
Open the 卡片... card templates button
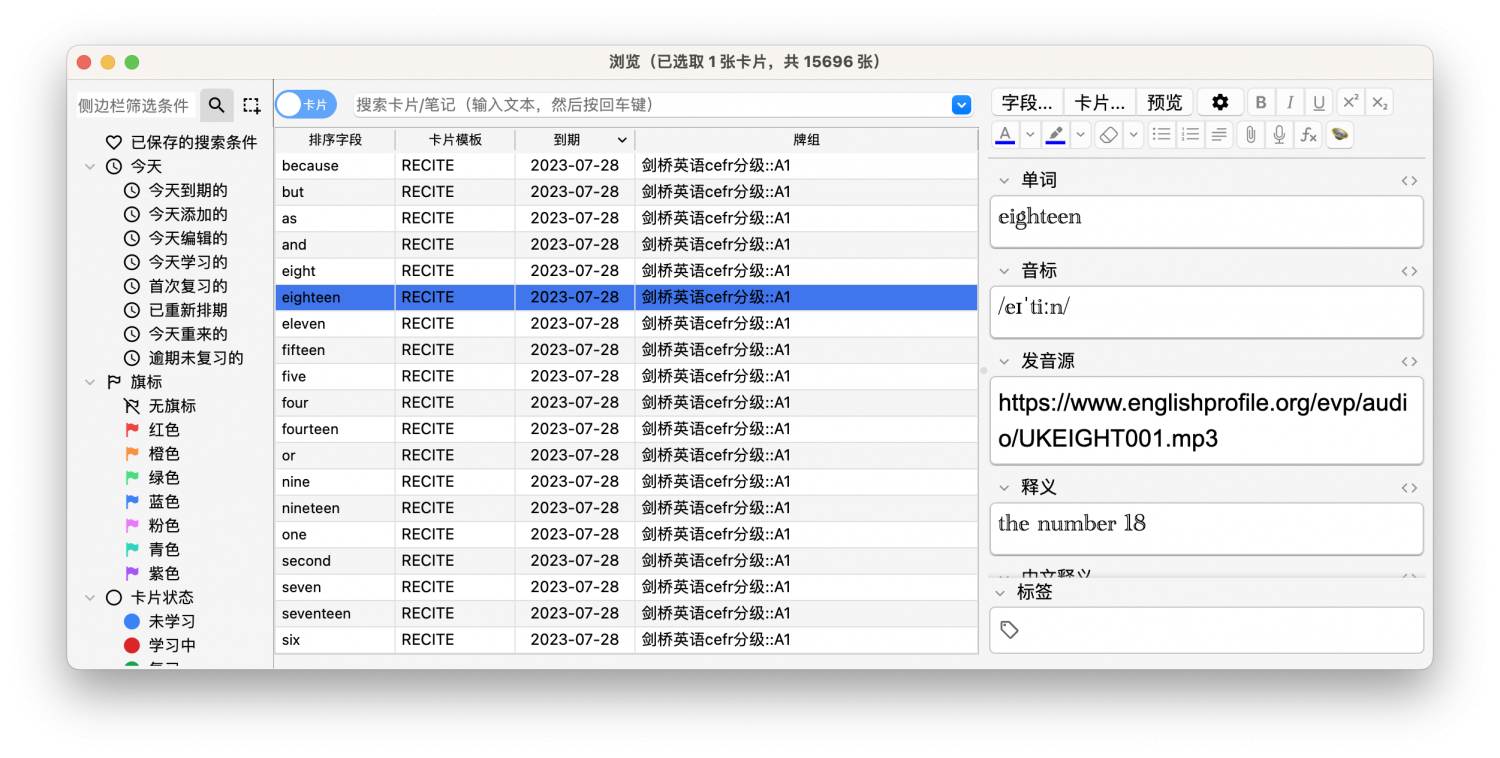pyautogui.click(x=1099, y=102)
